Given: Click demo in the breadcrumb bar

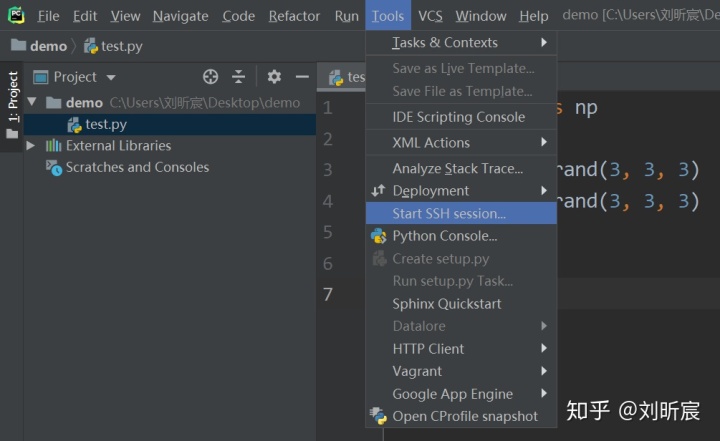Looking at the screenshot, I should coord(48,46).
